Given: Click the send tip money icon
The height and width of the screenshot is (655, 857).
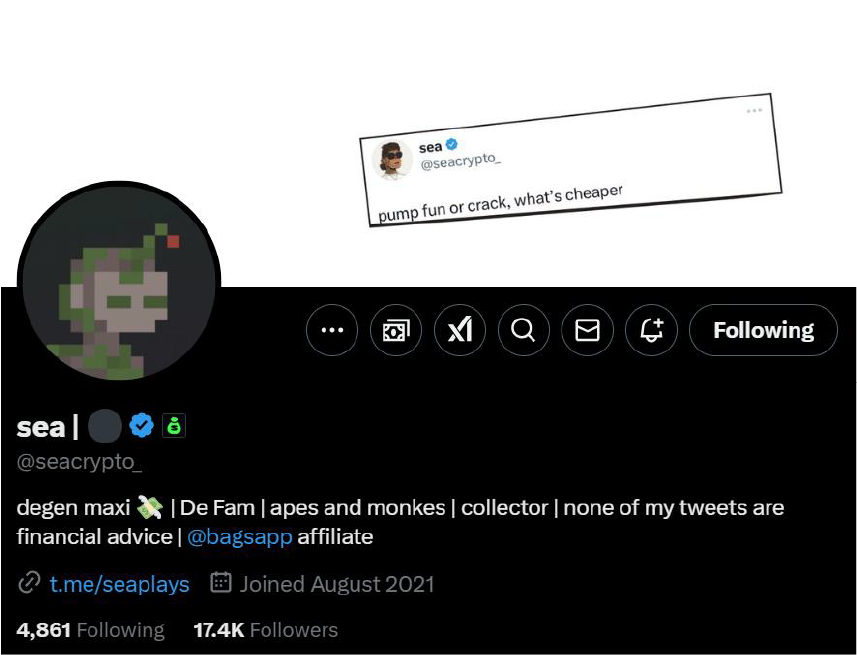Looking at the screenshot, I should coord(396,330).
